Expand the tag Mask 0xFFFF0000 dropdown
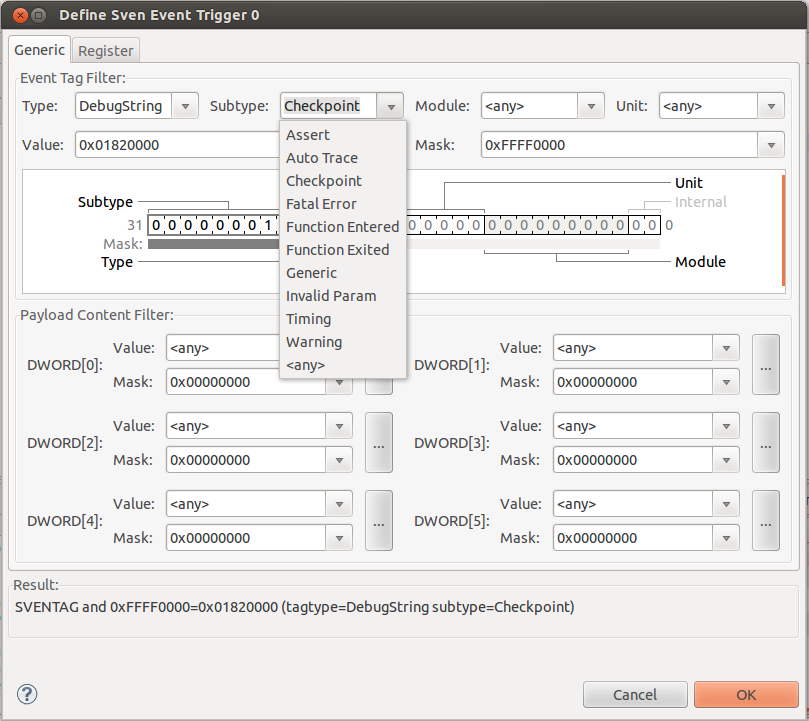 [770, 145]
